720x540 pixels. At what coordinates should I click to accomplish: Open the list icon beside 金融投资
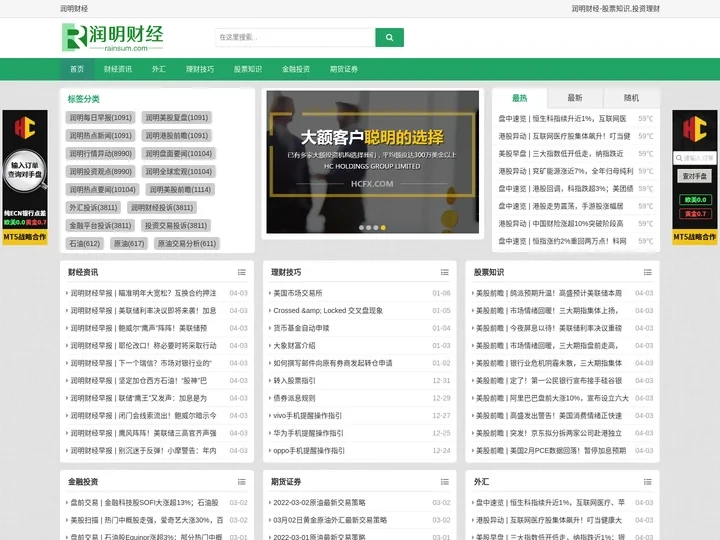(x=242, y=482)
